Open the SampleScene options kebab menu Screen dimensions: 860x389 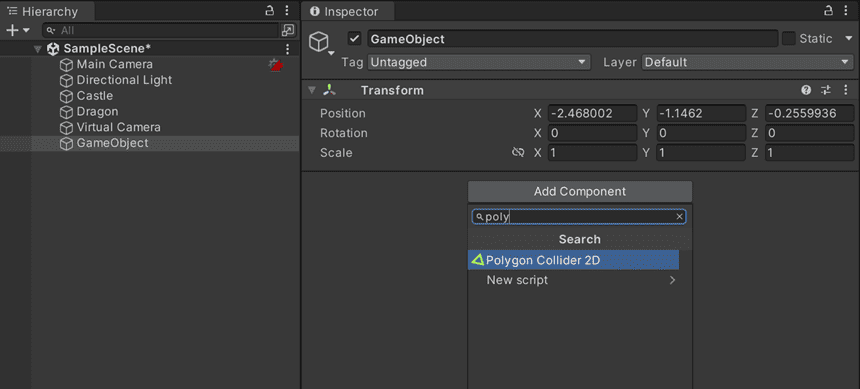(287, 49)
